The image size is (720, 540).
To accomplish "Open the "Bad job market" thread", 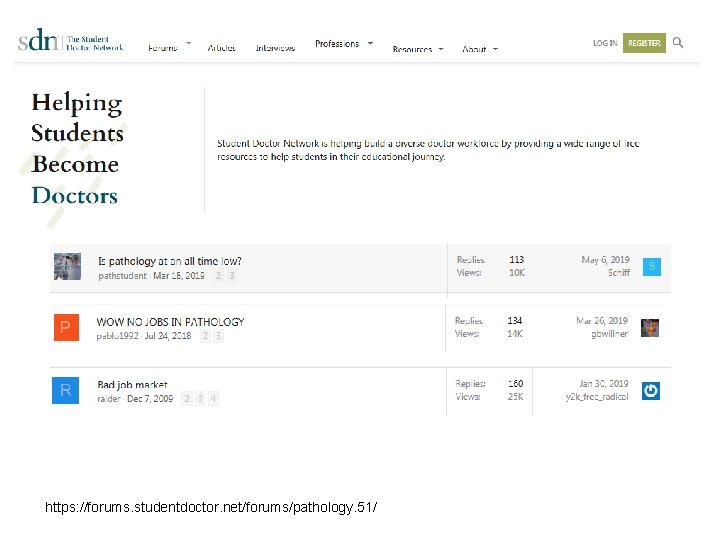I will pyautogui.click(x=132, y=384).
